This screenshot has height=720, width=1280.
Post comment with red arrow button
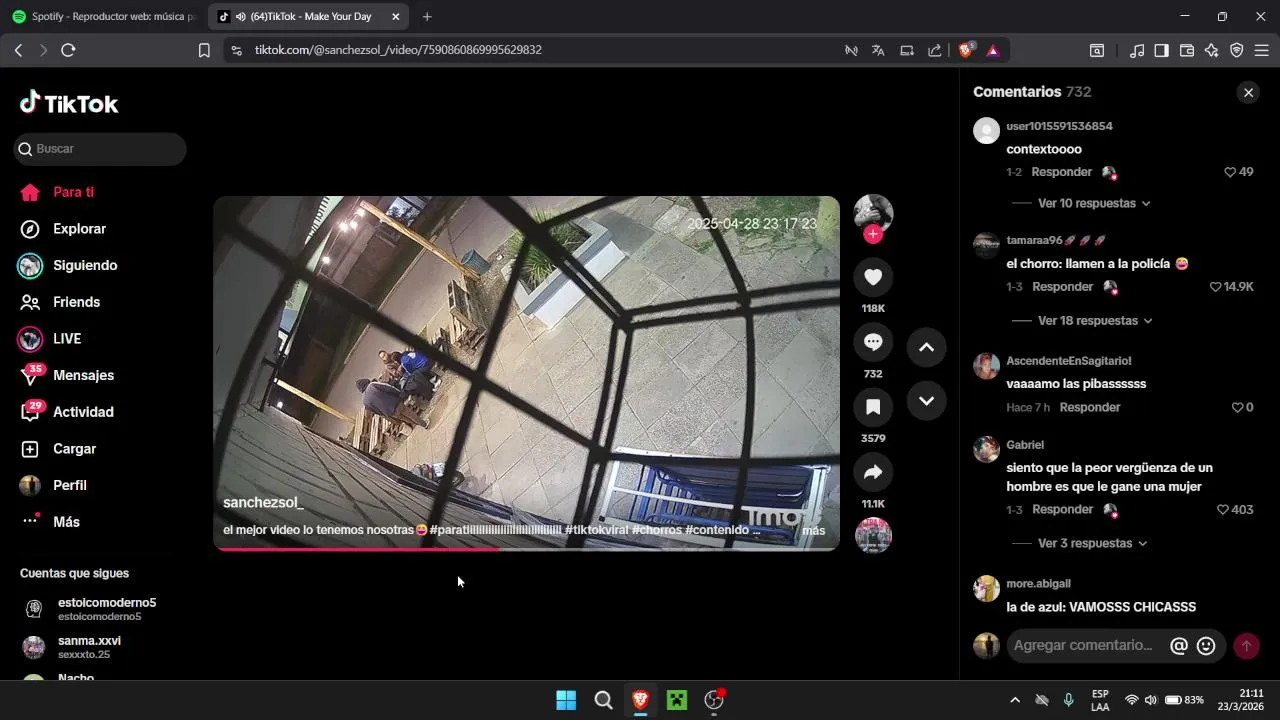click(x=1246, y=646)
